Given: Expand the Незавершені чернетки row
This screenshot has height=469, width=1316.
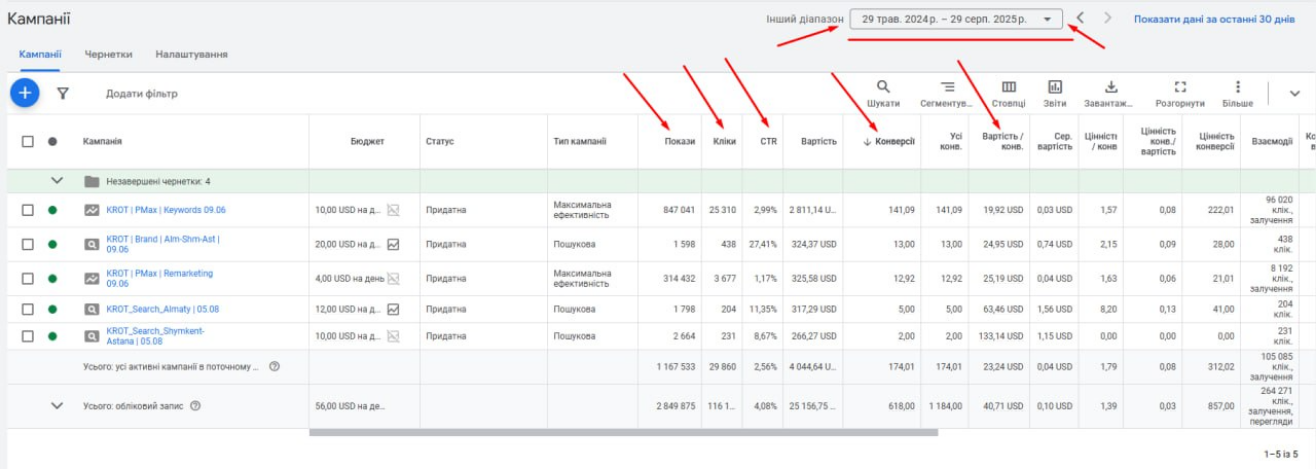Looking at the screenshot, I should click(x=57, y=181).
